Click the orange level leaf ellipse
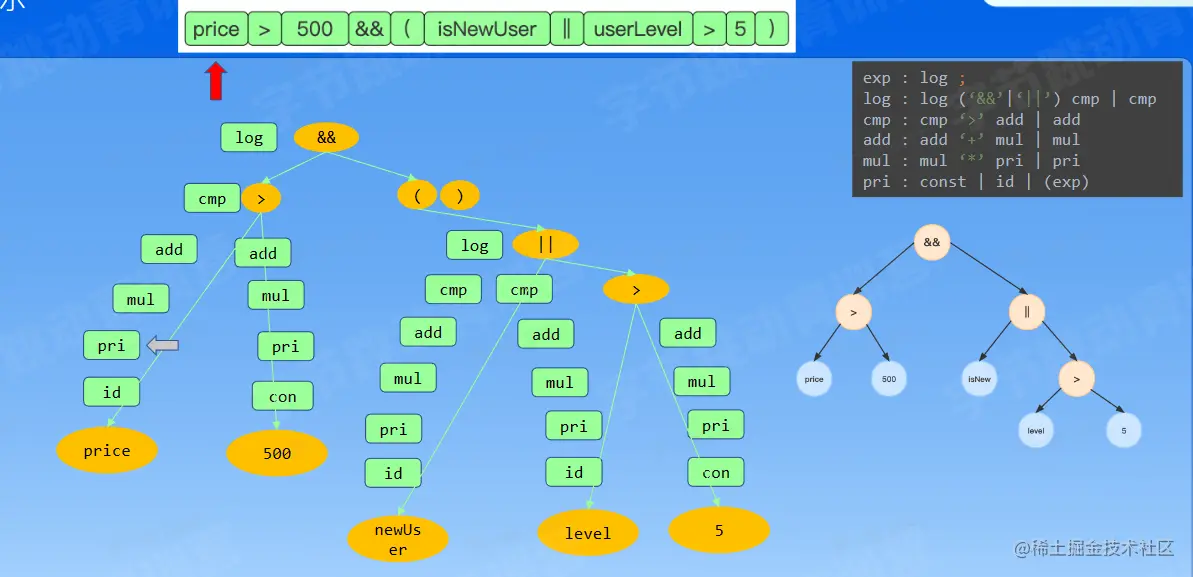1193x577 pixels. point(588,534)
